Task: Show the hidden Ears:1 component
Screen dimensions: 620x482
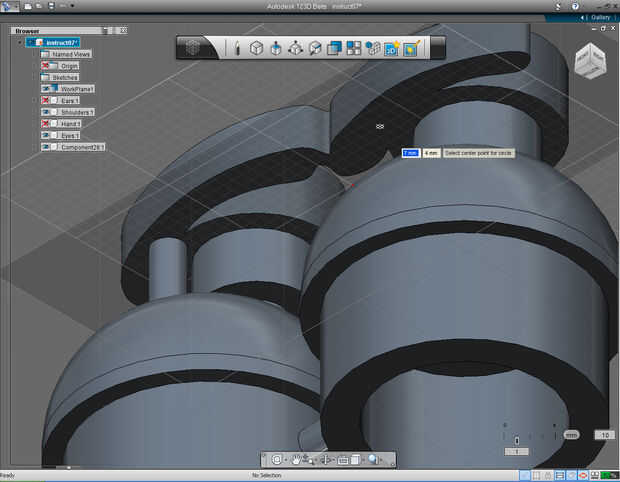Action: click(46, 100)
